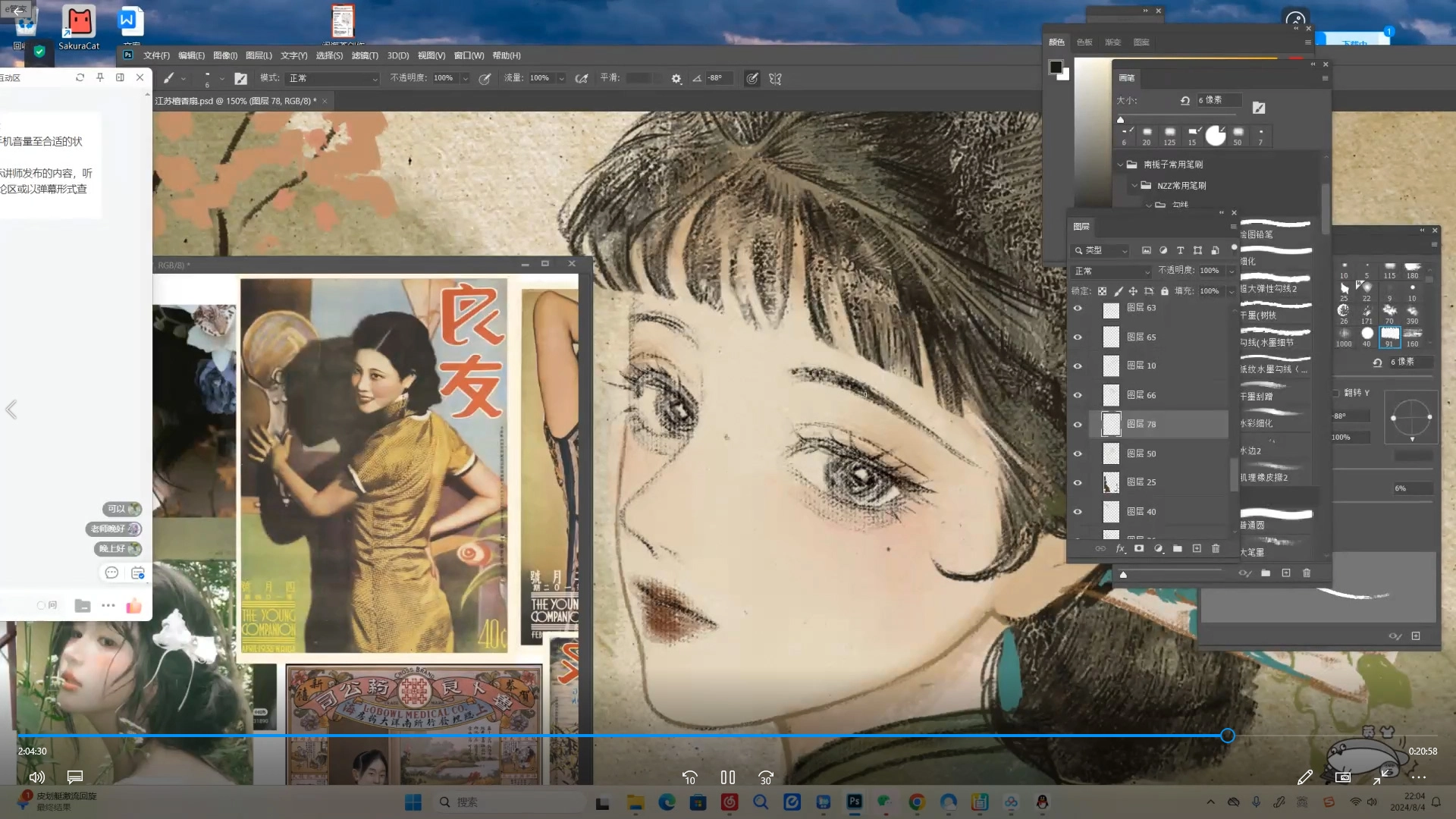Hide layer 图层 63 visibility eye
Viewport: 1456px width, 819px height.
click(x=1078, y=308)
